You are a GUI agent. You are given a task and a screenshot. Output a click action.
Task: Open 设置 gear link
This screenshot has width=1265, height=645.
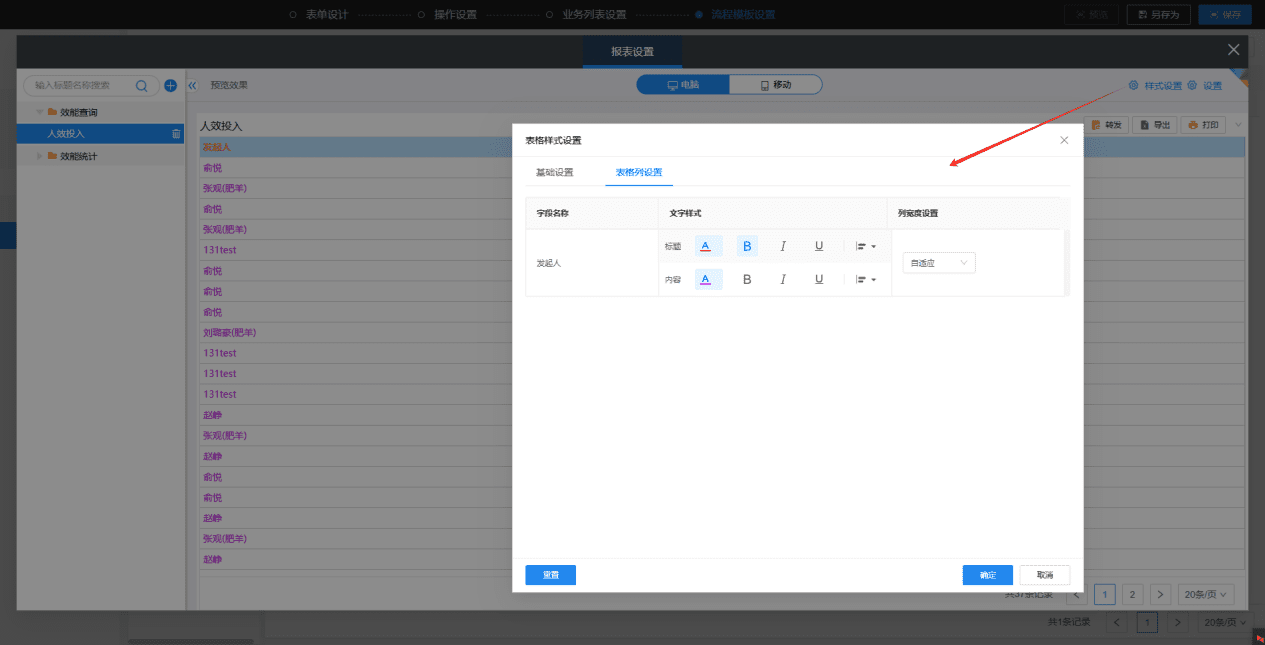1205,86
